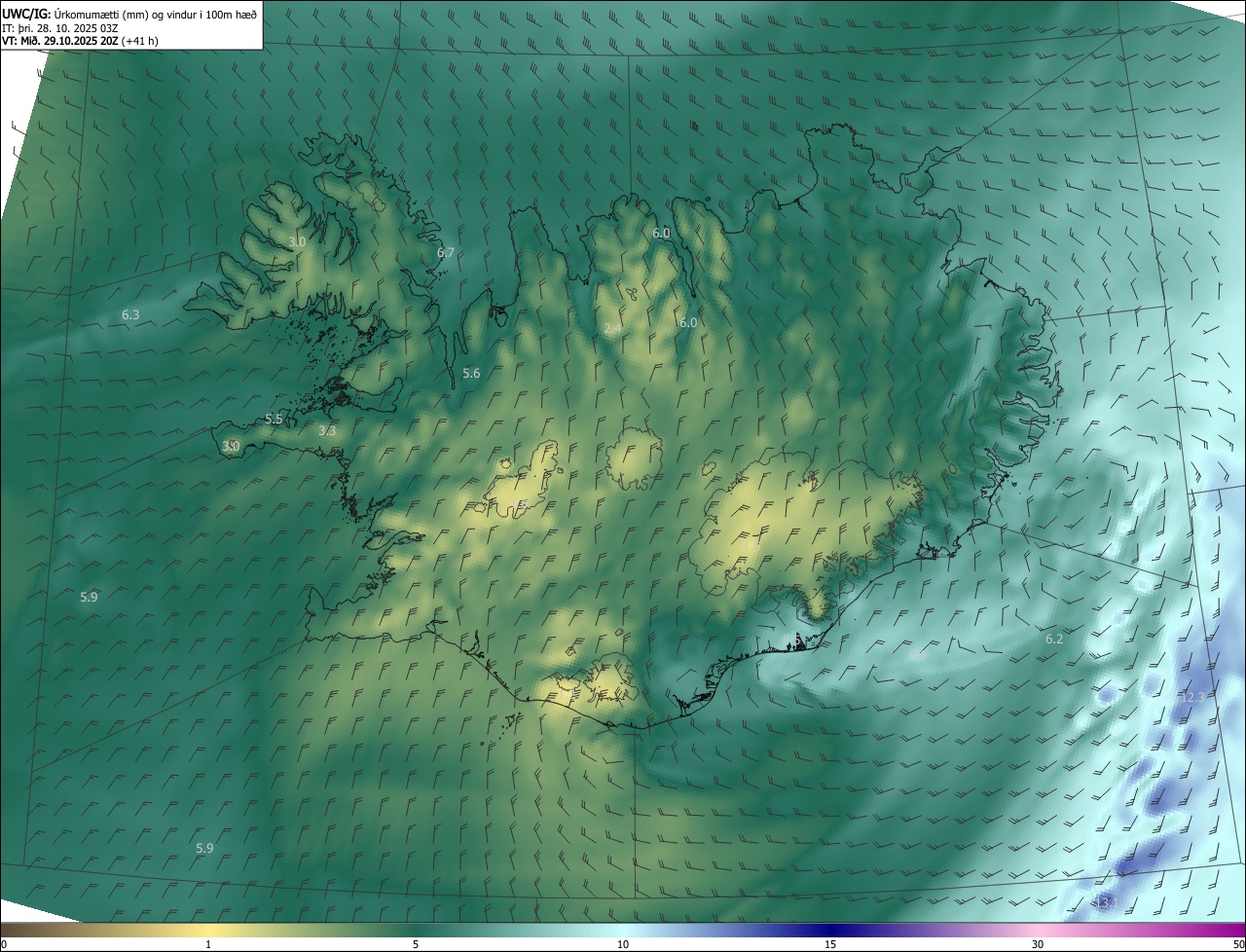The height and width of the screenshot is (952, 1246).
Task: Select the 12.3 value label in the blue area
Action: tap(1192, 697)
